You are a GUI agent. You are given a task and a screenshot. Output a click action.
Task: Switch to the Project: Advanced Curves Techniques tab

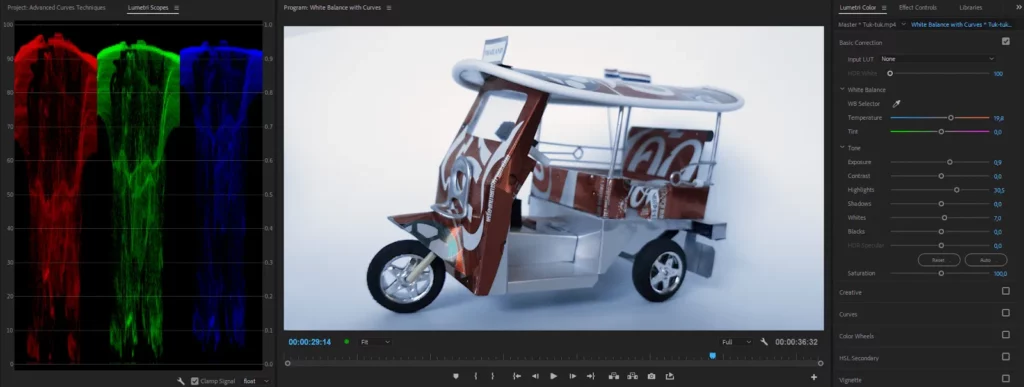pos(56,8)
